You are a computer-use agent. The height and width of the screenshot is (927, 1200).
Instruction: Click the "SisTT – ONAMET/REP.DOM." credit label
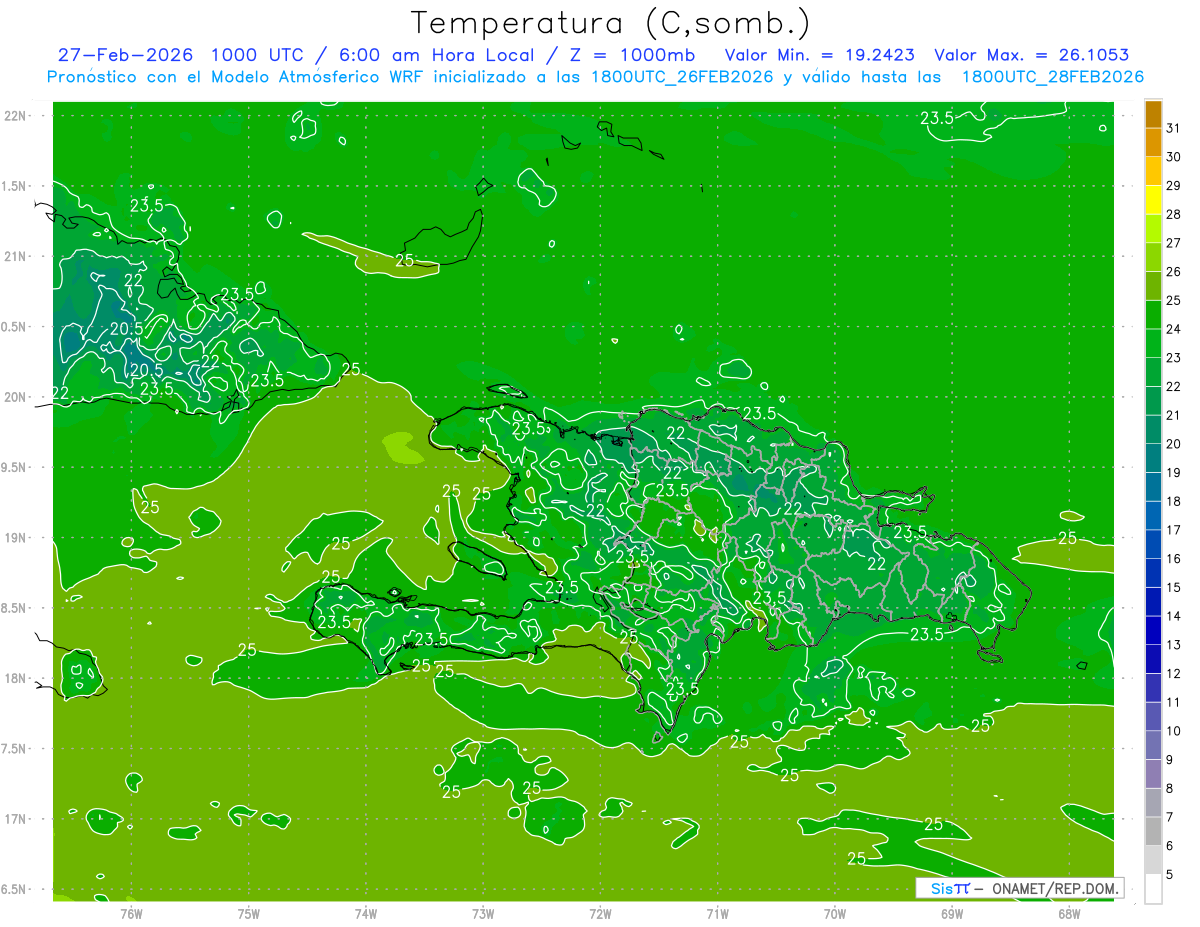1020,888
